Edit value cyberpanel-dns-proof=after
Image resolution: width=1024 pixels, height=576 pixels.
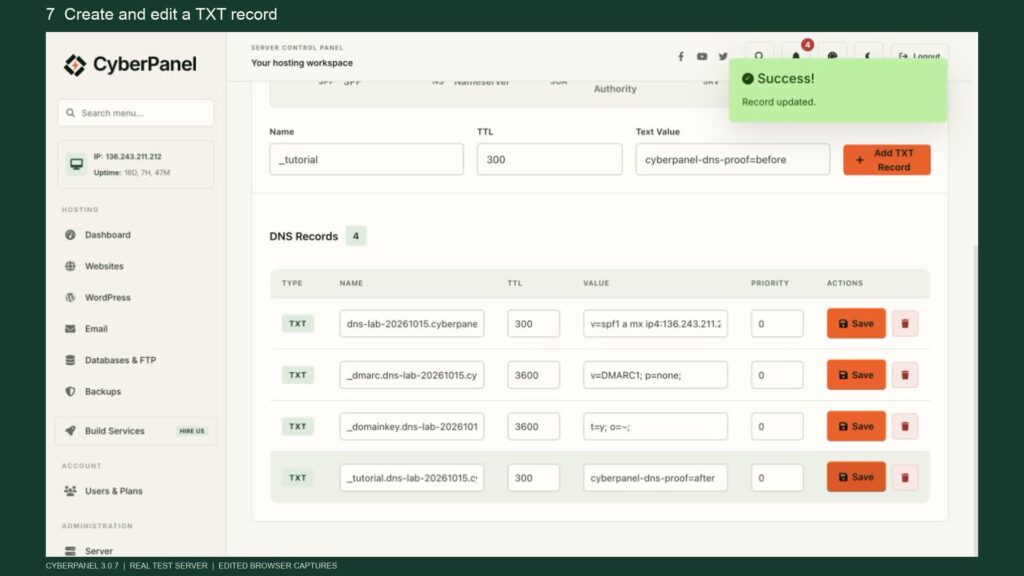click(x=655, y=477)
